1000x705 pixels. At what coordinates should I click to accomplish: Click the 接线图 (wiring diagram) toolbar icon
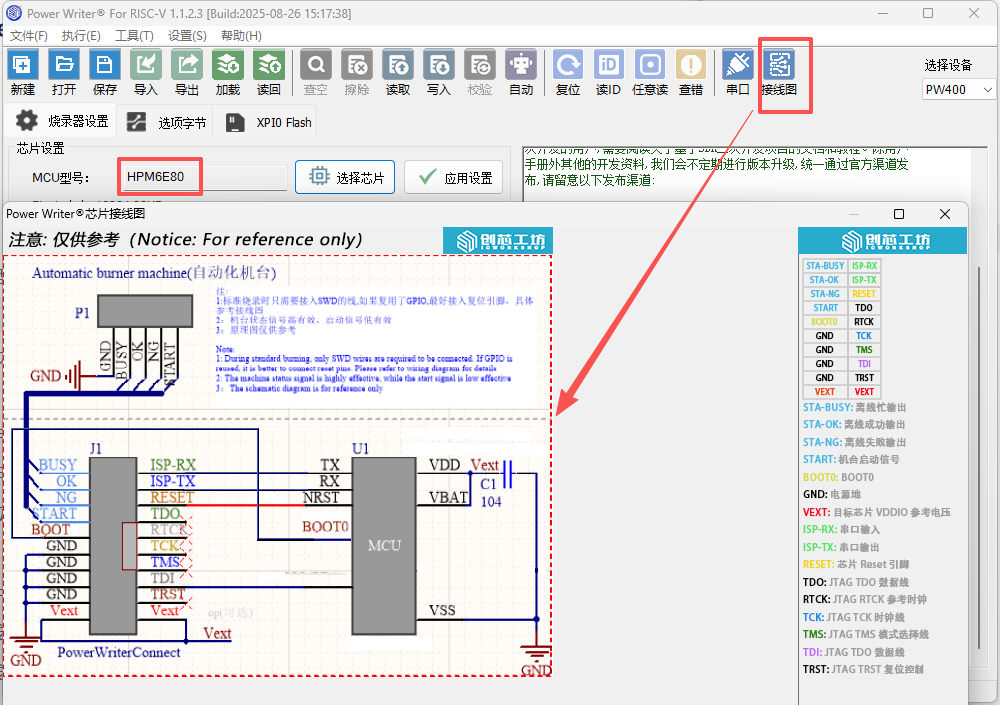(x=779, y=72)
